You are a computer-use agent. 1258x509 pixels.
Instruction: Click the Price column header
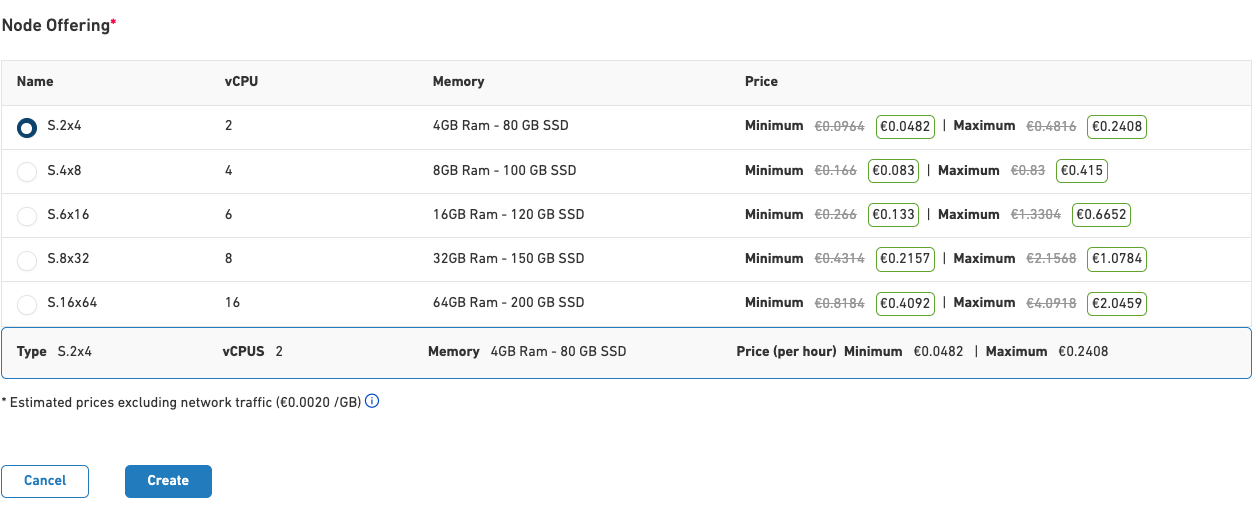click(x=761, y=82)
